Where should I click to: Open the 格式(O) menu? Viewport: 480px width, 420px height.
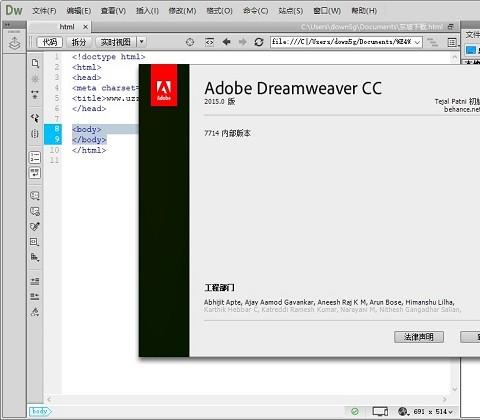pyautogui.click(x=219, y=11)
